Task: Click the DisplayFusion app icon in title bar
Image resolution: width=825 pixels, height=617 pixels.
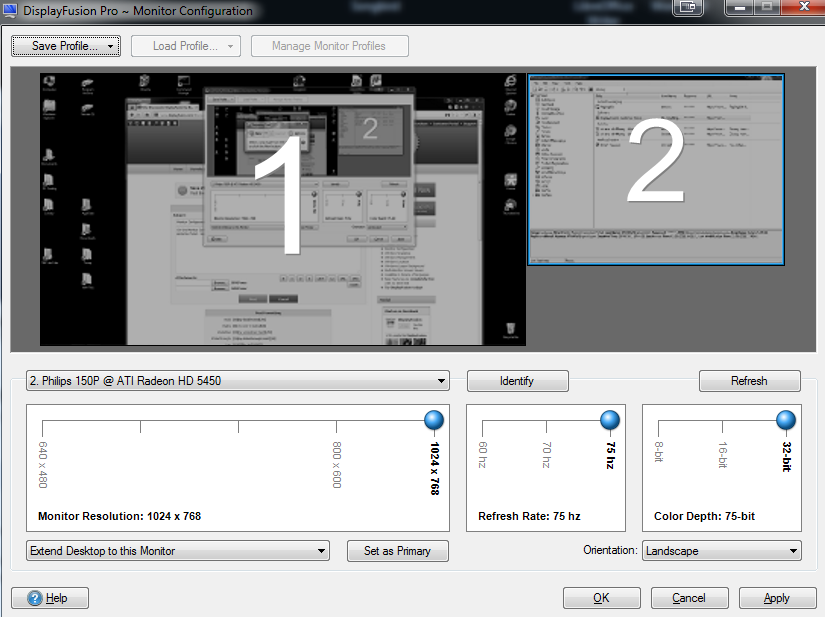Action: click(x=9, y=10)
